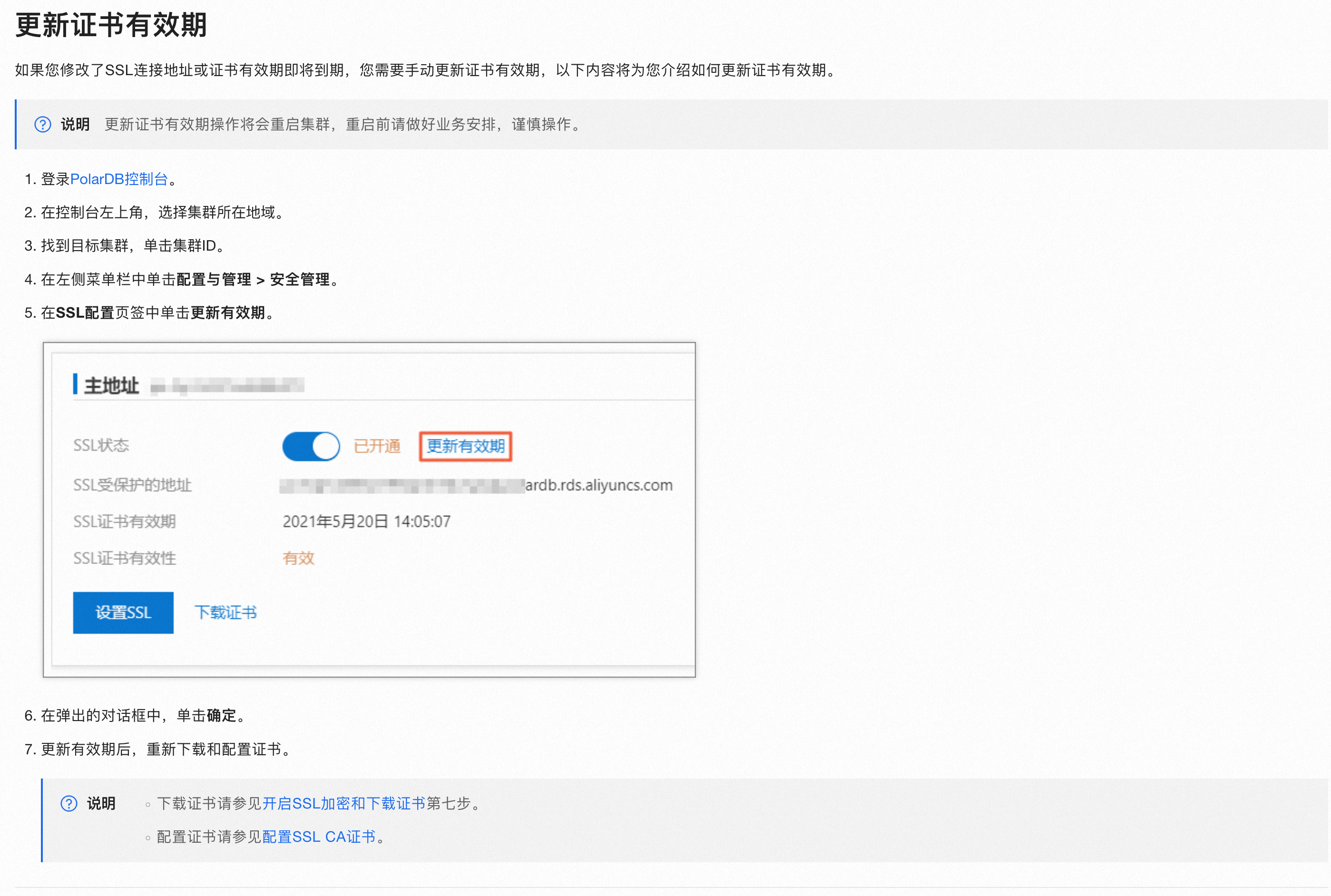
Task: Click the top 说明 question mark icon
Action: (43, 125)
